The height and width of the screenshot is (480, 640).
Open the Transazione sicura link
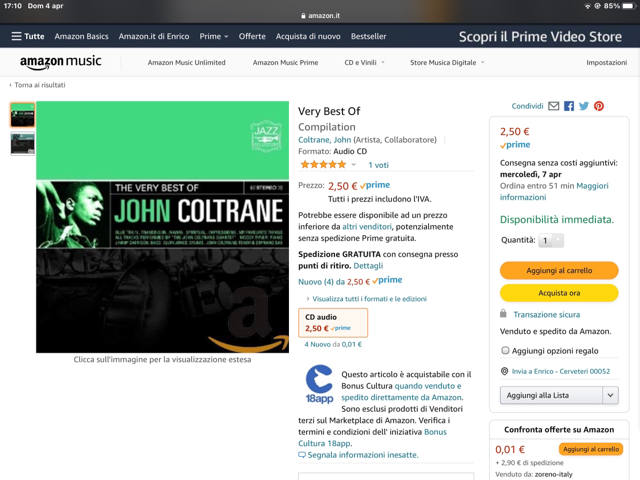point(547,314)
